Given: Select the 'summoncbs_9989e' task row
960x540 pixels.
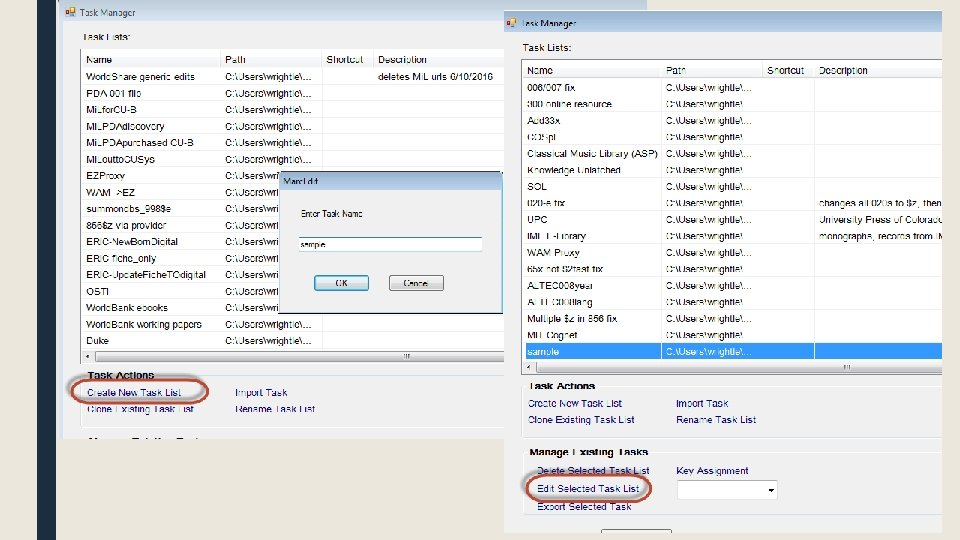Looking at the screenshot, I should tap(181, 209).
